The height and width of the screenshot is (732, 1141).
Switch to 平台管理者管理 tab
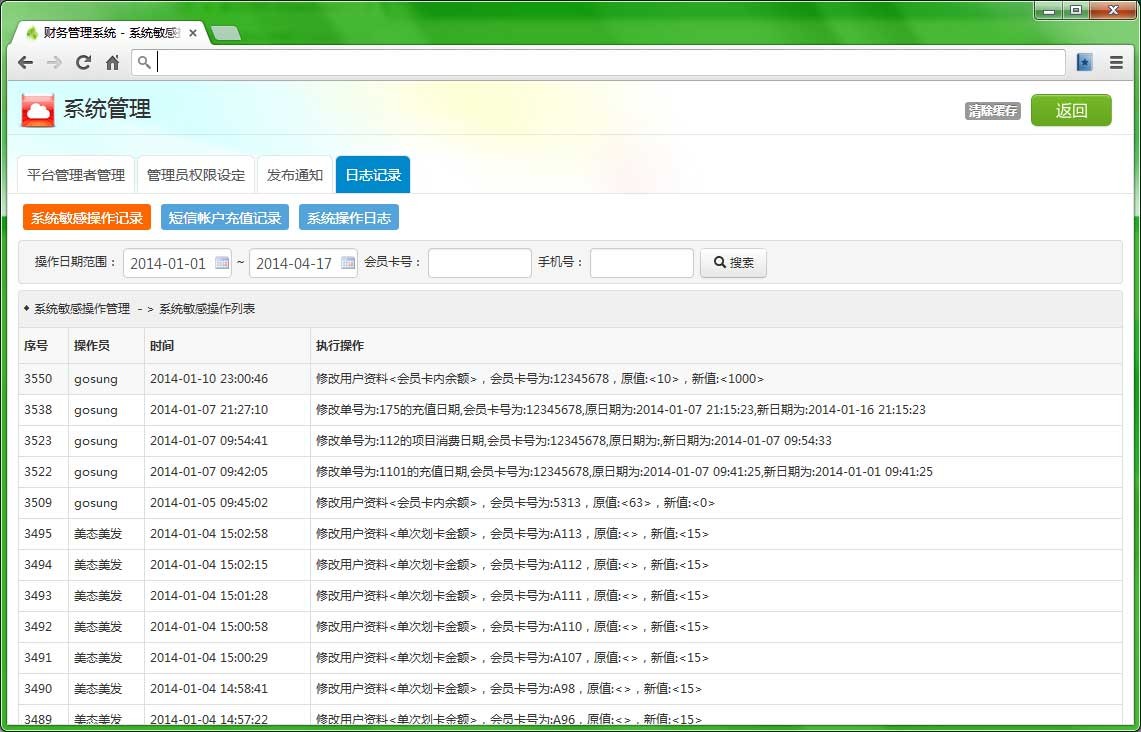point(76,175)
